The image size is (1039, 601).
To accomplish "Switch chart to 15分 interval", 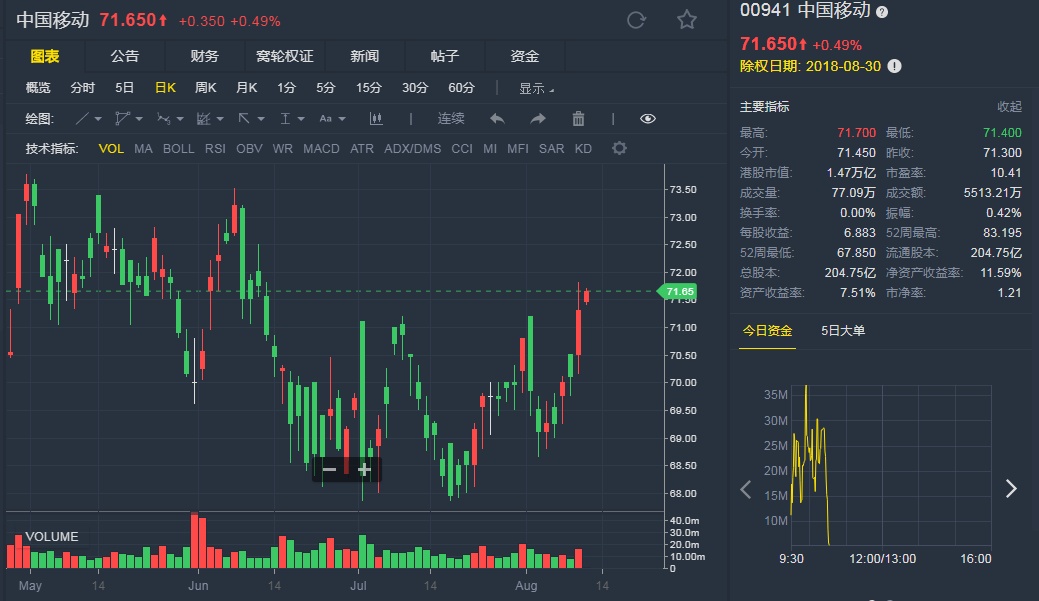I will (x=368, y=87).
